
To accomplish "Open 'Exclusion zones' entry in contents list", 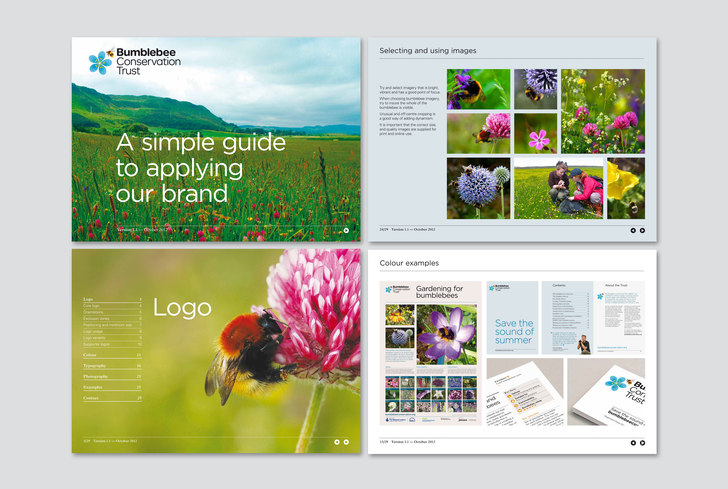I will pyautogui.click(x=112, y=319).
